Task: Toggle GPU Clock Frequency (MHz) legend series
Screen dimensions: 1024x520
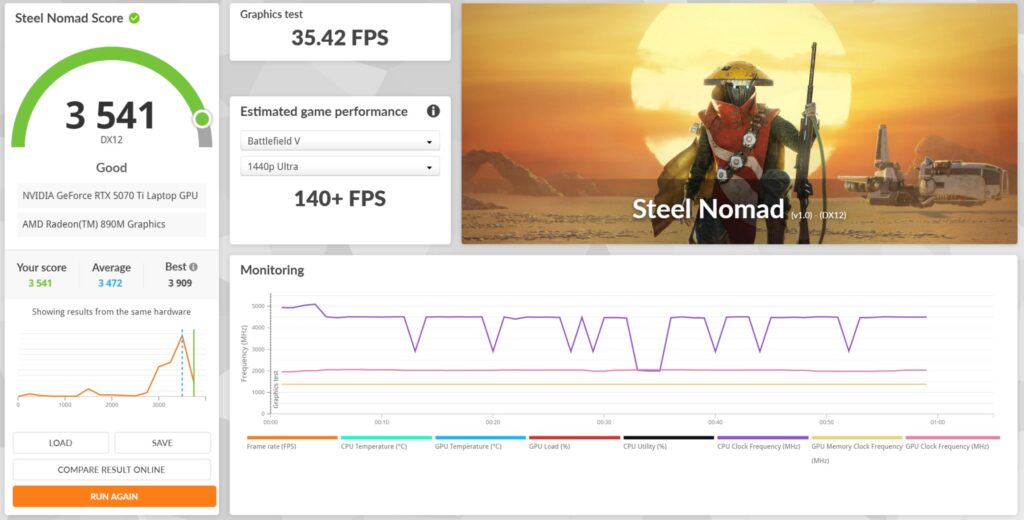Action: coord(952,444)
